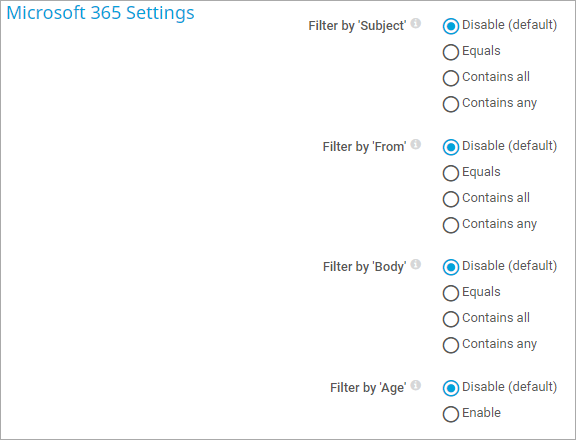The image size is (576, 440).
Task: Select Equals for the Subject filter
Action: (451, 52)
